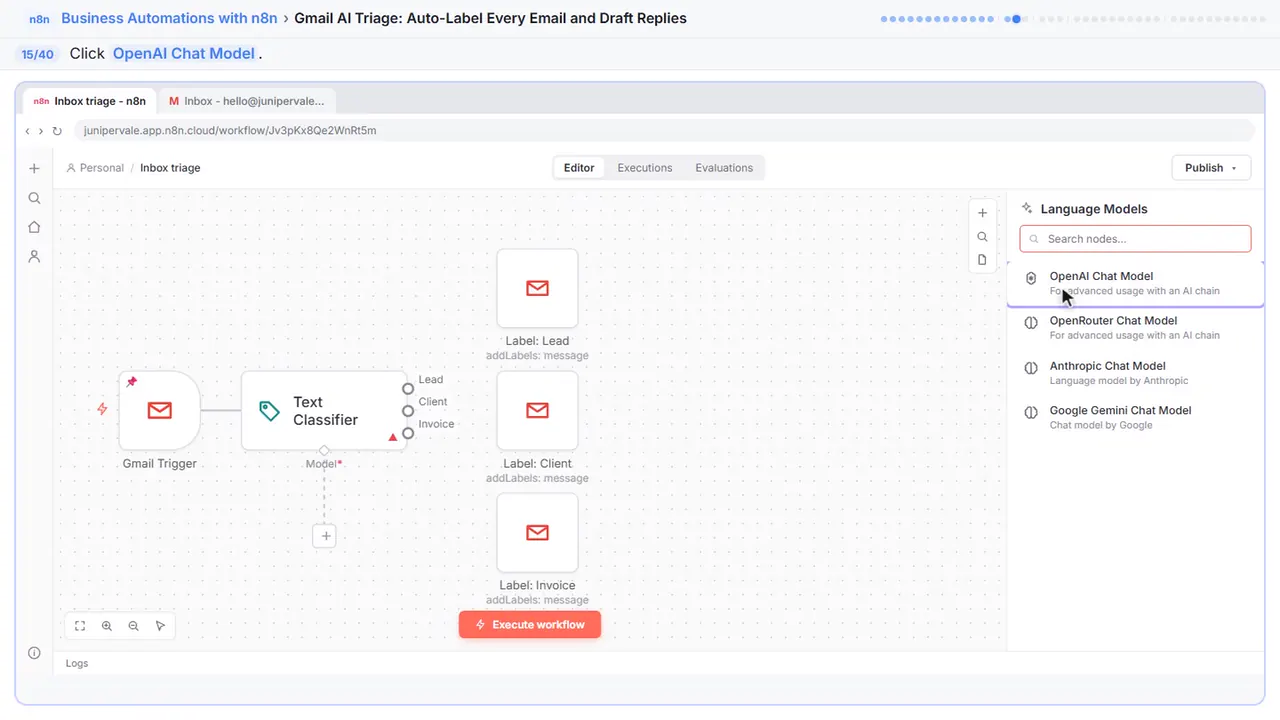Select the Editor tab
The image size is (1280, 720).
(579, 168)
